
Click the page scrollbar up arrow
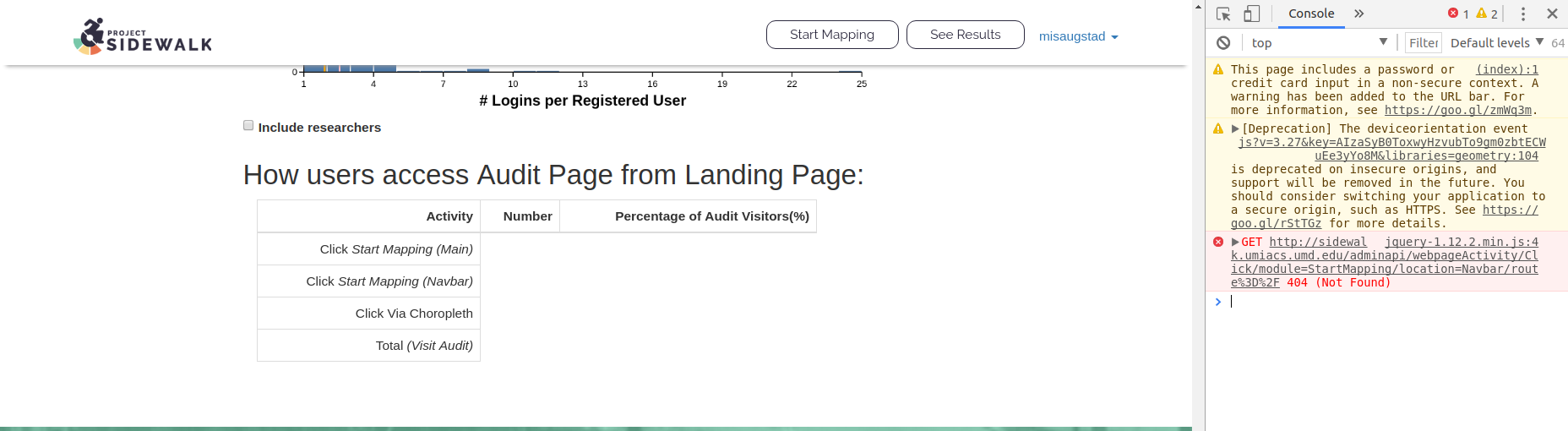1198,6
